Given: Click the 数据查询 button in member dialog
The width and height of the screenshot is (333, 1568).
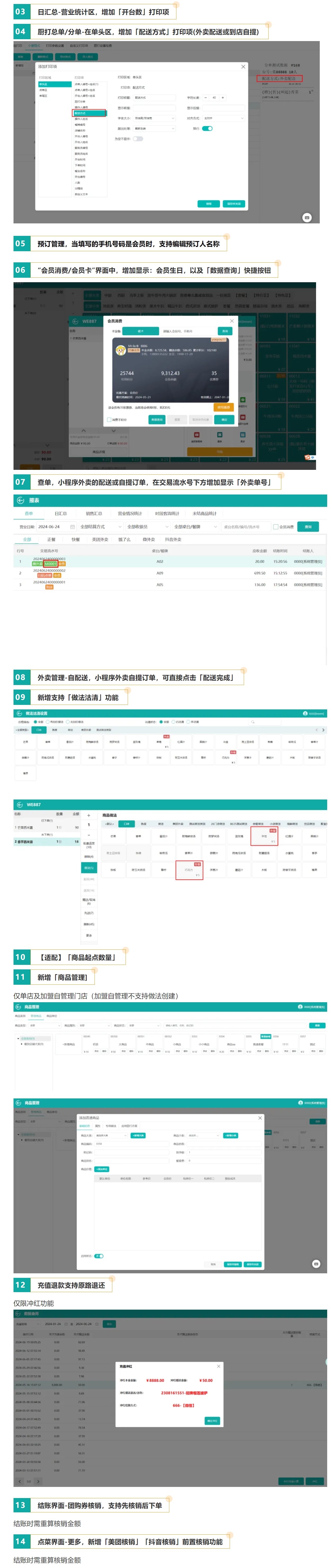Looking at the screenshot, I should (x=157, y=419).
